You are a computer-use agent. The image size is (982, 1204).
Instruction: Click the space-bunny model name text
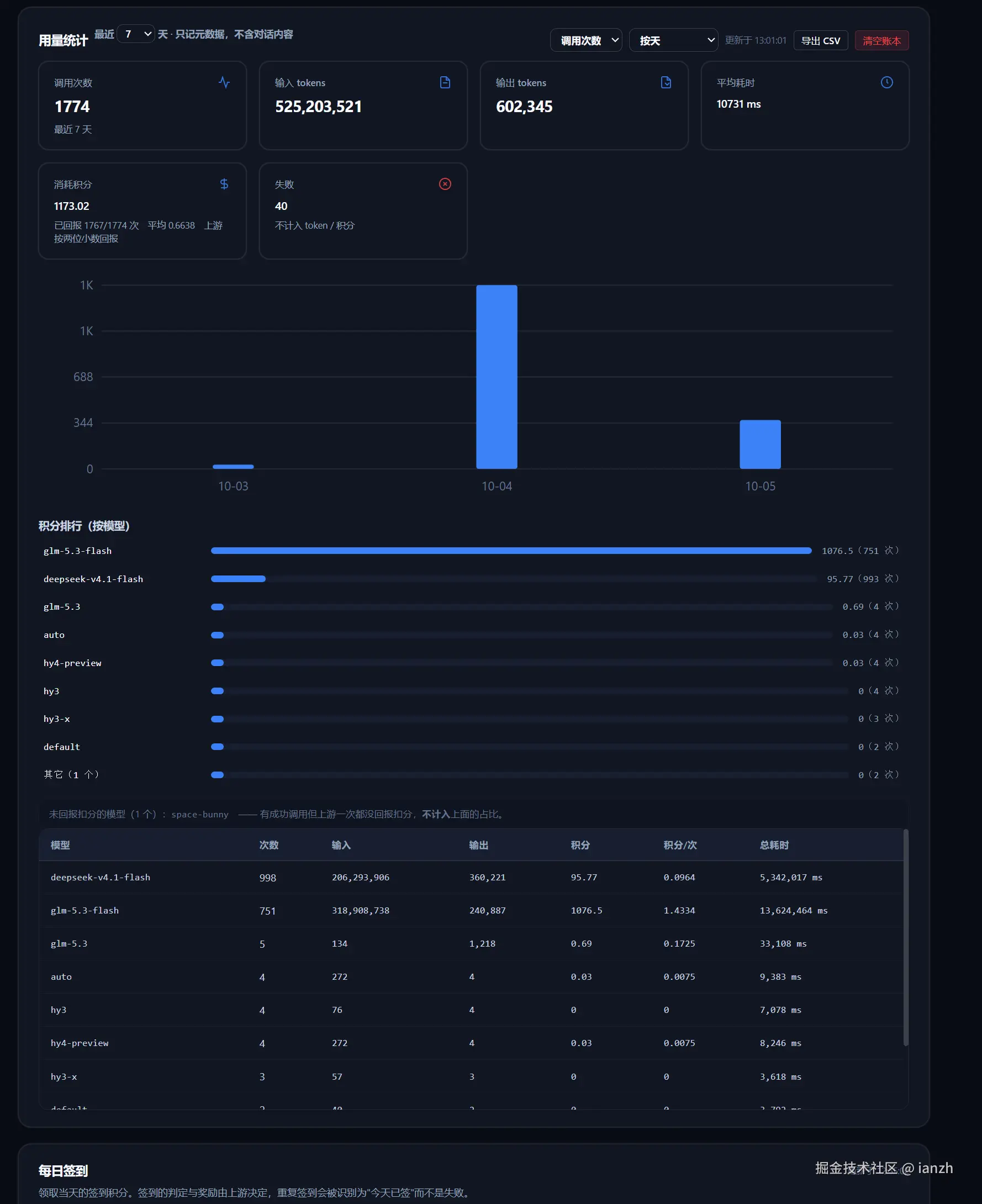pos(200,814)
